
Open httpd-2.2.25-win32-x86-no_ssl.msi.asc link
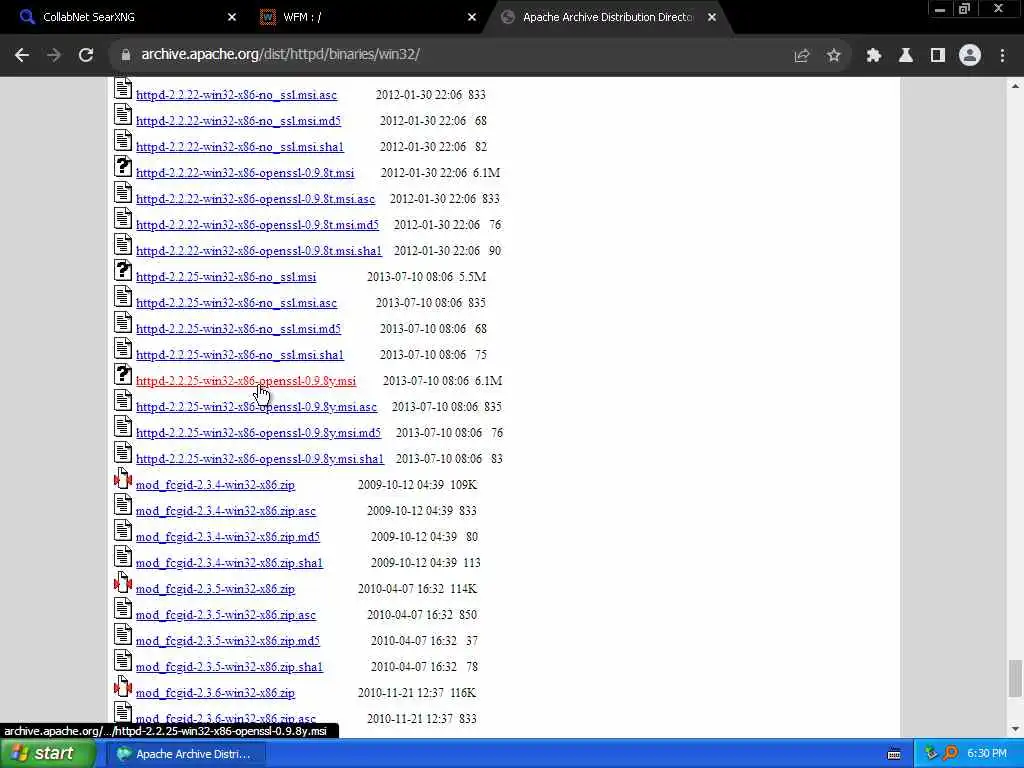pos(236,303)
